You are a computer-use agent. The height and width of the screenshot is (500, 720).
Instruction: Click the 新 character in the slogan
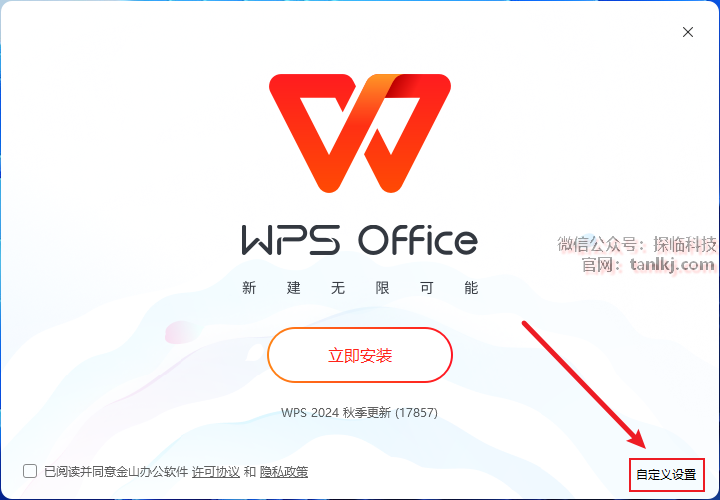click(249, 288)
